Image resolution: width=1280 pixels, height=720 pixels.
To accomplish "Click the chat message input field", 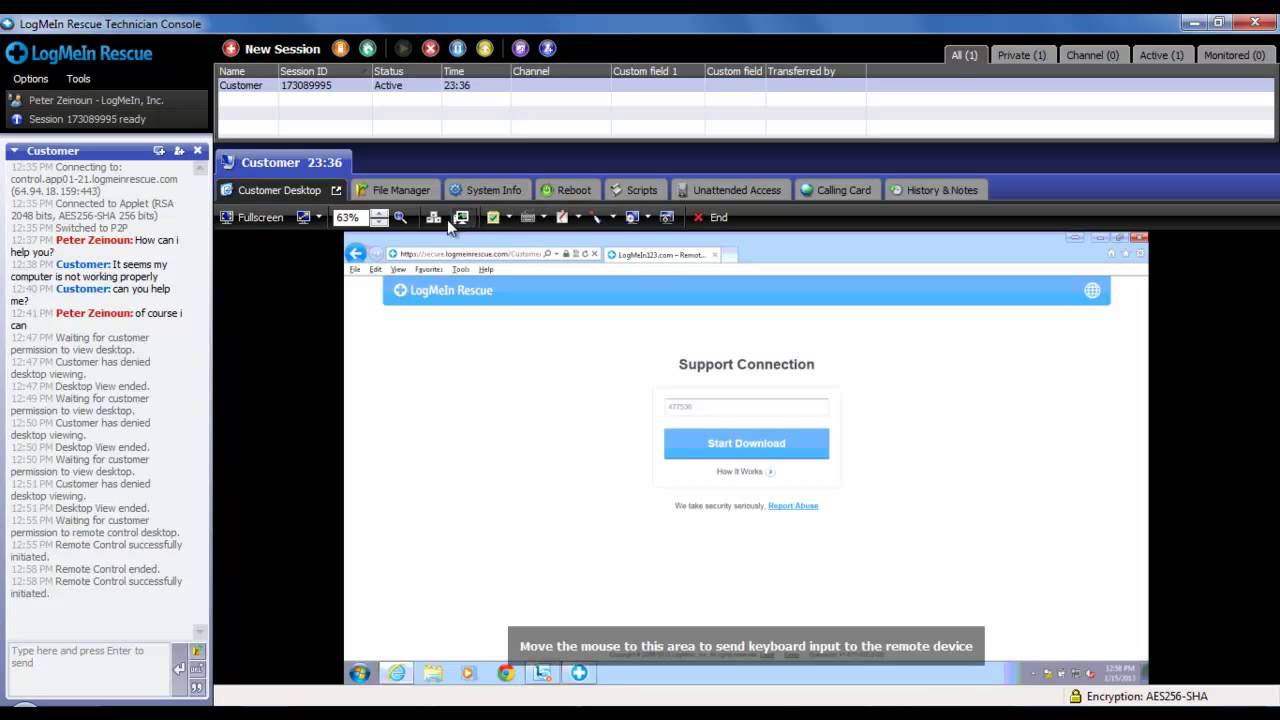I will [88, 668].
